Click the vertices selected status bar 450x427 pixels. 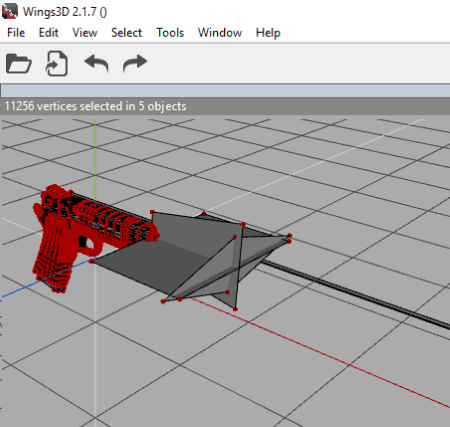[225, 106]
